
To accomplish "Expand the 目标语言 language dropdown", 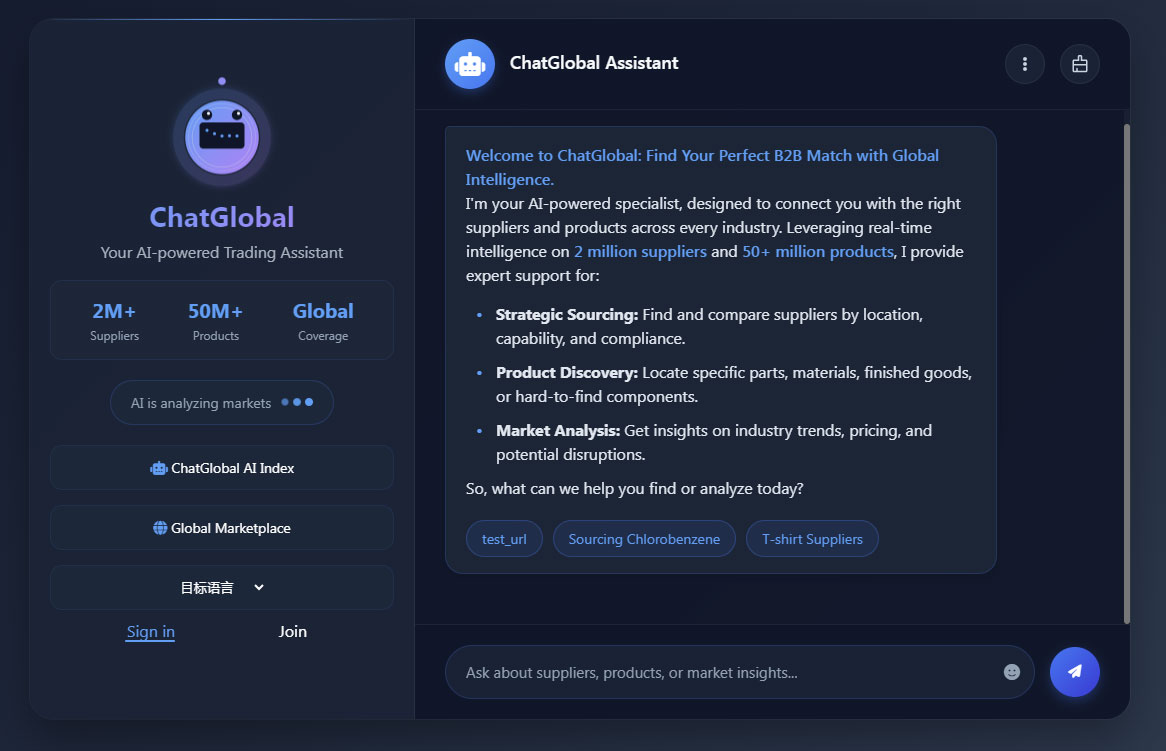I will [x=222, y=588].
